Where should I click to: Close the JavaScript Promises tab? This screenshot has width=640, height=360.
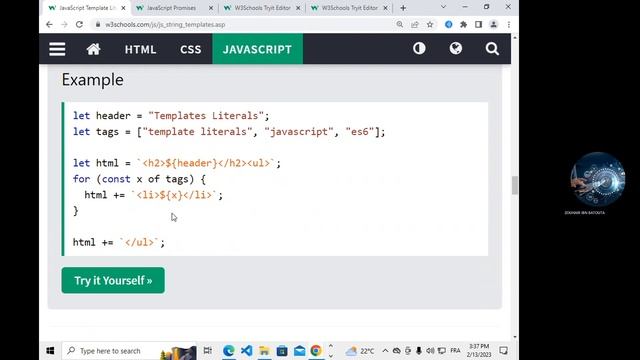point(211,8)
